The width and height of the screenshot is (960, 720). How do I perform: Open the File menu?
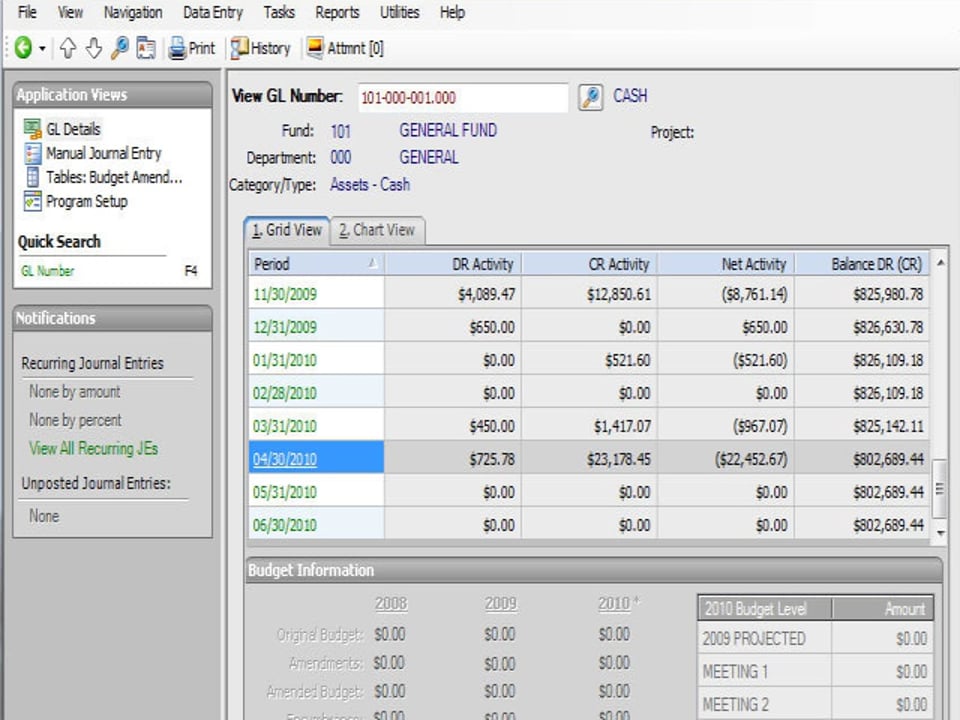pos(27,12)
